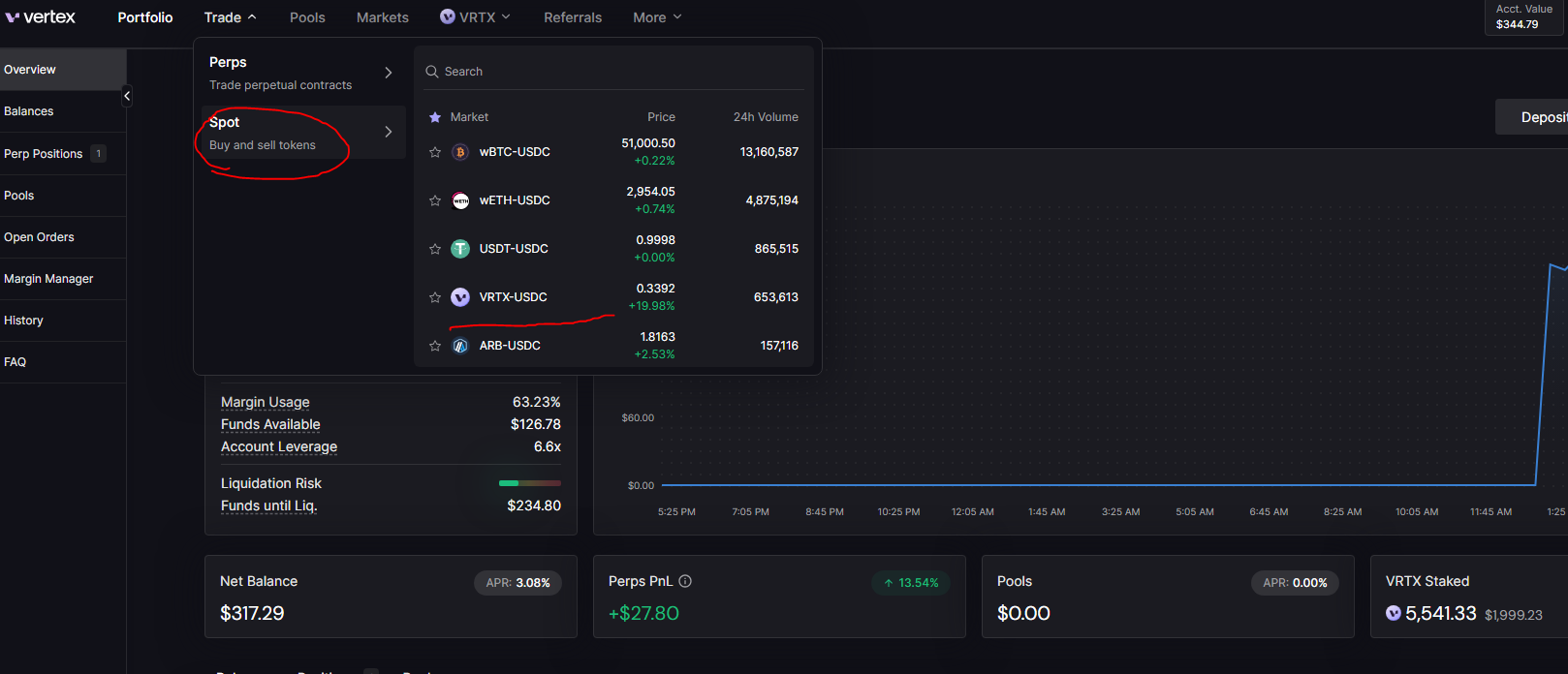Viewport: 1568px width, 674px height.
Task: Favorite the ARB-USDC market star
Action: (x=435, y=346)
